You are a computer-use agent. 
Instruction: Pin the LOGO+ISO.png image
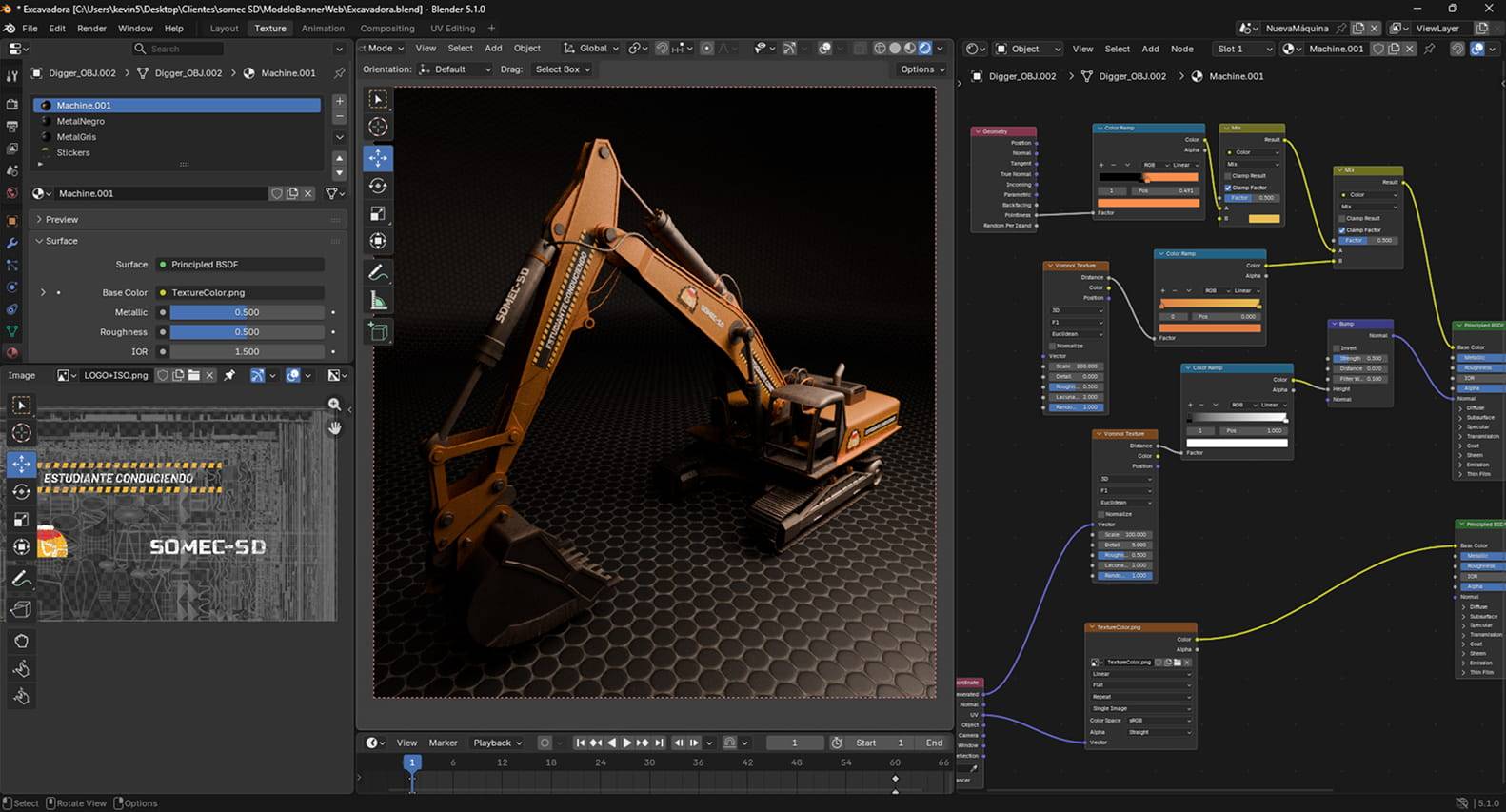pyautogui.click(x=229, y=375)
